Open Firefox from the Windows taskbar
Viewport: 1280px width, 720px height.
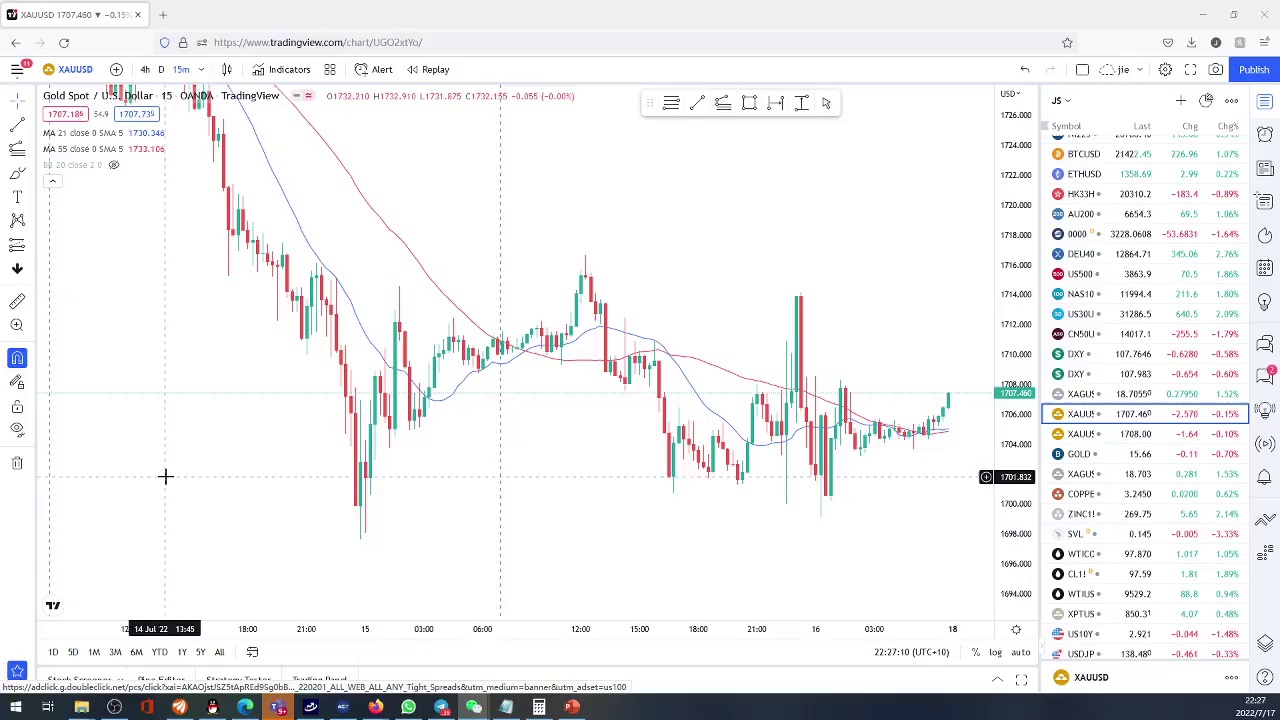(x=375, y=707)
